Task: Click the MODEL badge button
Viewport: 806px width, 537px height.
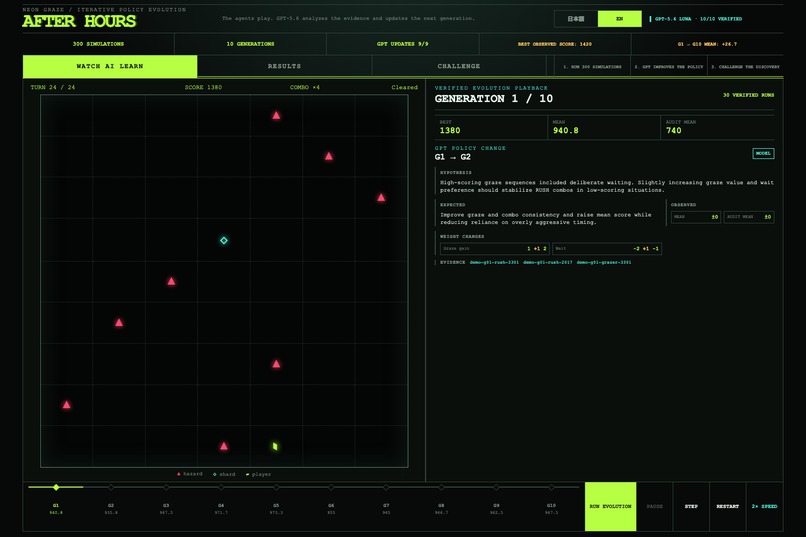Action: (x=763, y=153)
